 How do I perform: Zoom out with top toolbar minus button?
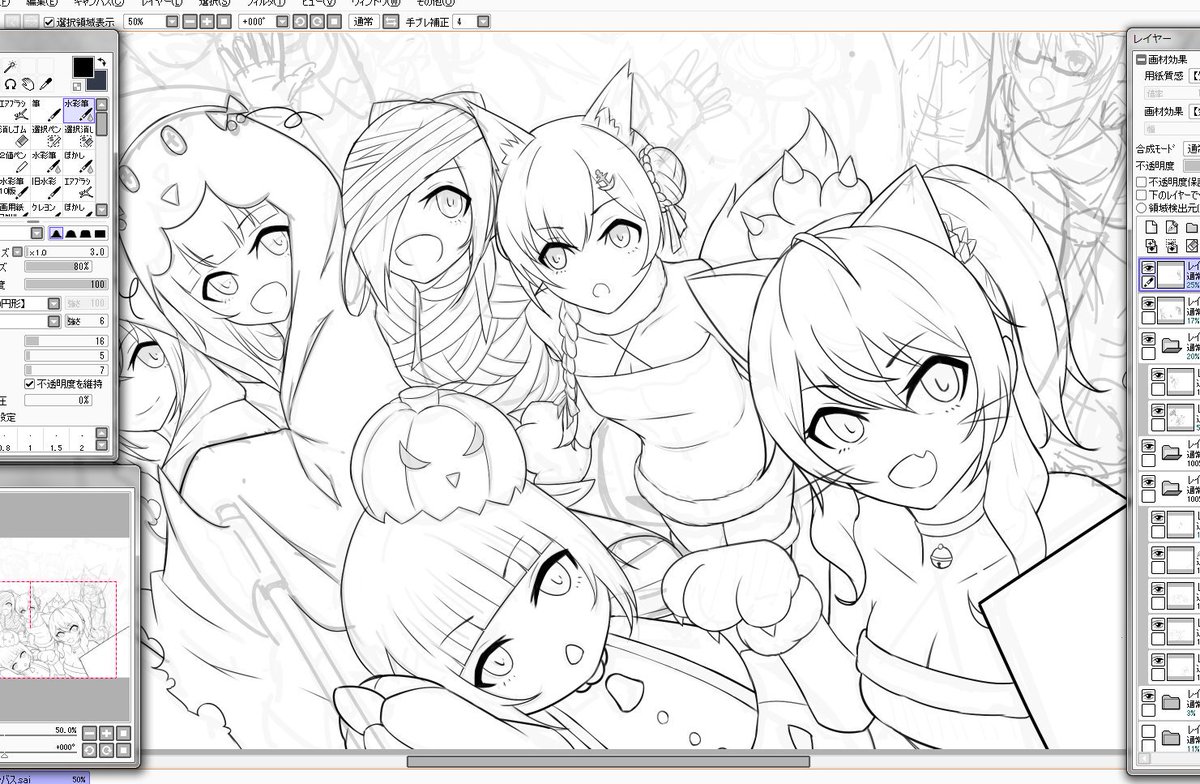point(190,21)
